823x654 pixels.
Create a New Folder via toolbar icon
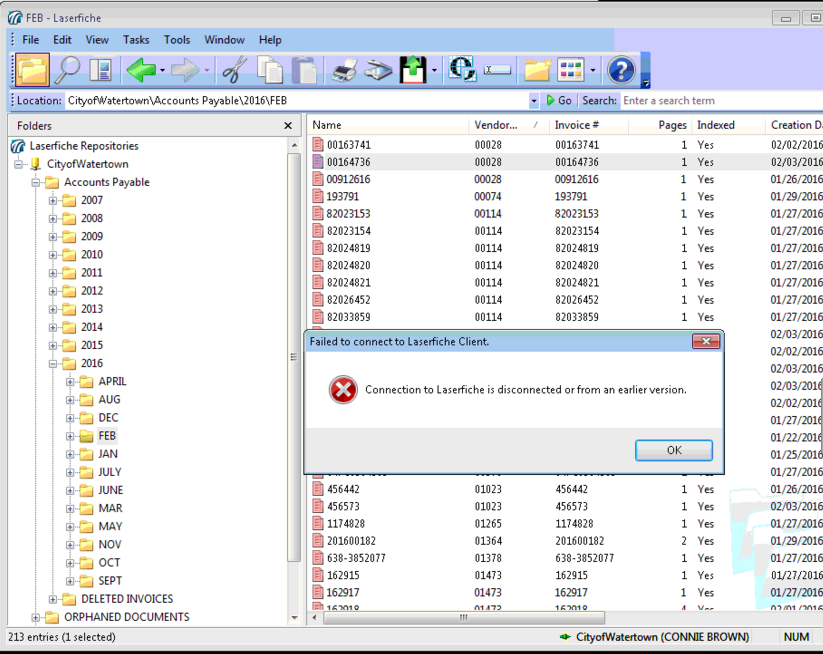coord(537,70)
